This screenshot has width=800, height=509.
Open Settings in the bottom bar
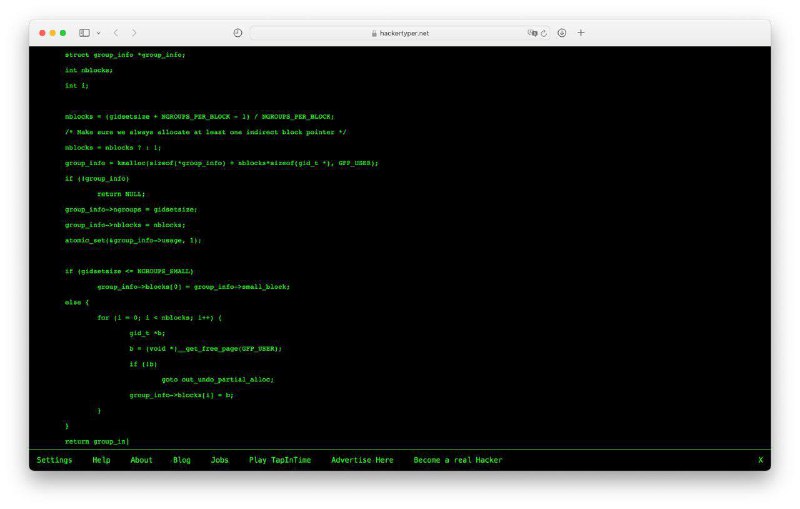pos(54,460)
